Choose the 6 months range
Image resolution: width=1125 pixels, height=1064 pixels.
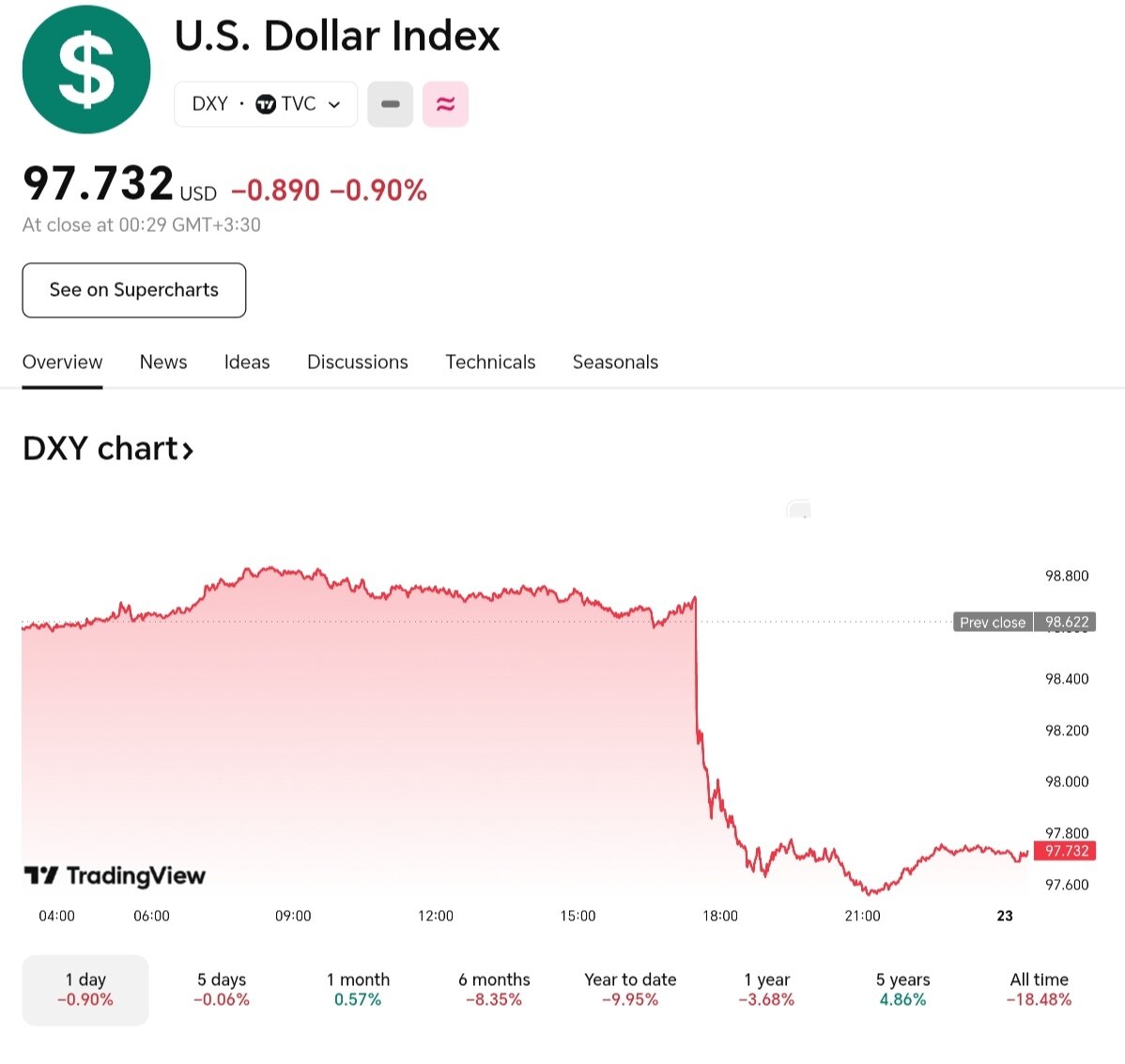coord(494,990)
